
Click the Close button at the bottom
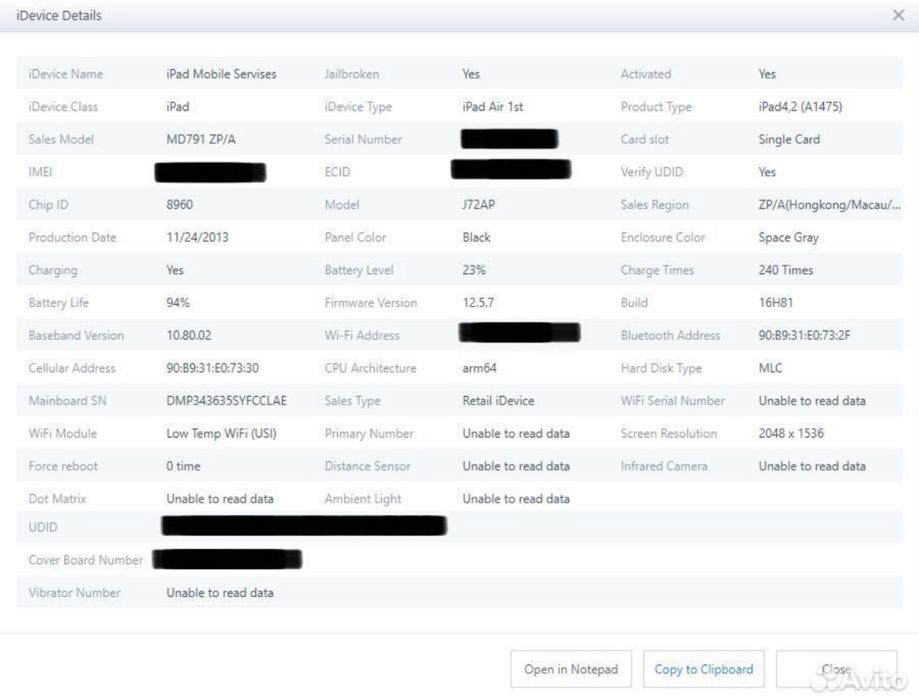click(836, 669)
